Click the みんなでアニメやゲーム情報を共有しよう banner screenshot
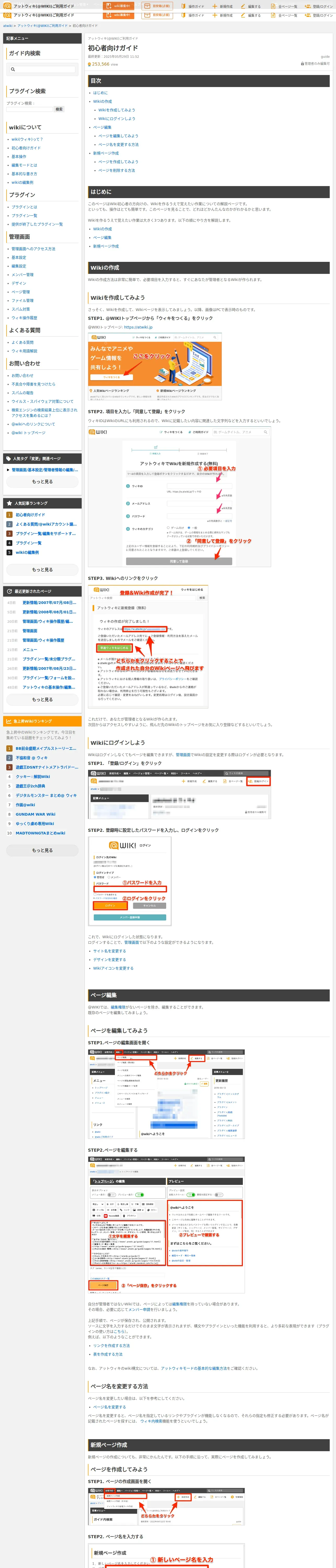The width and height of the screenshot is (336, 1568). (155, 366)
